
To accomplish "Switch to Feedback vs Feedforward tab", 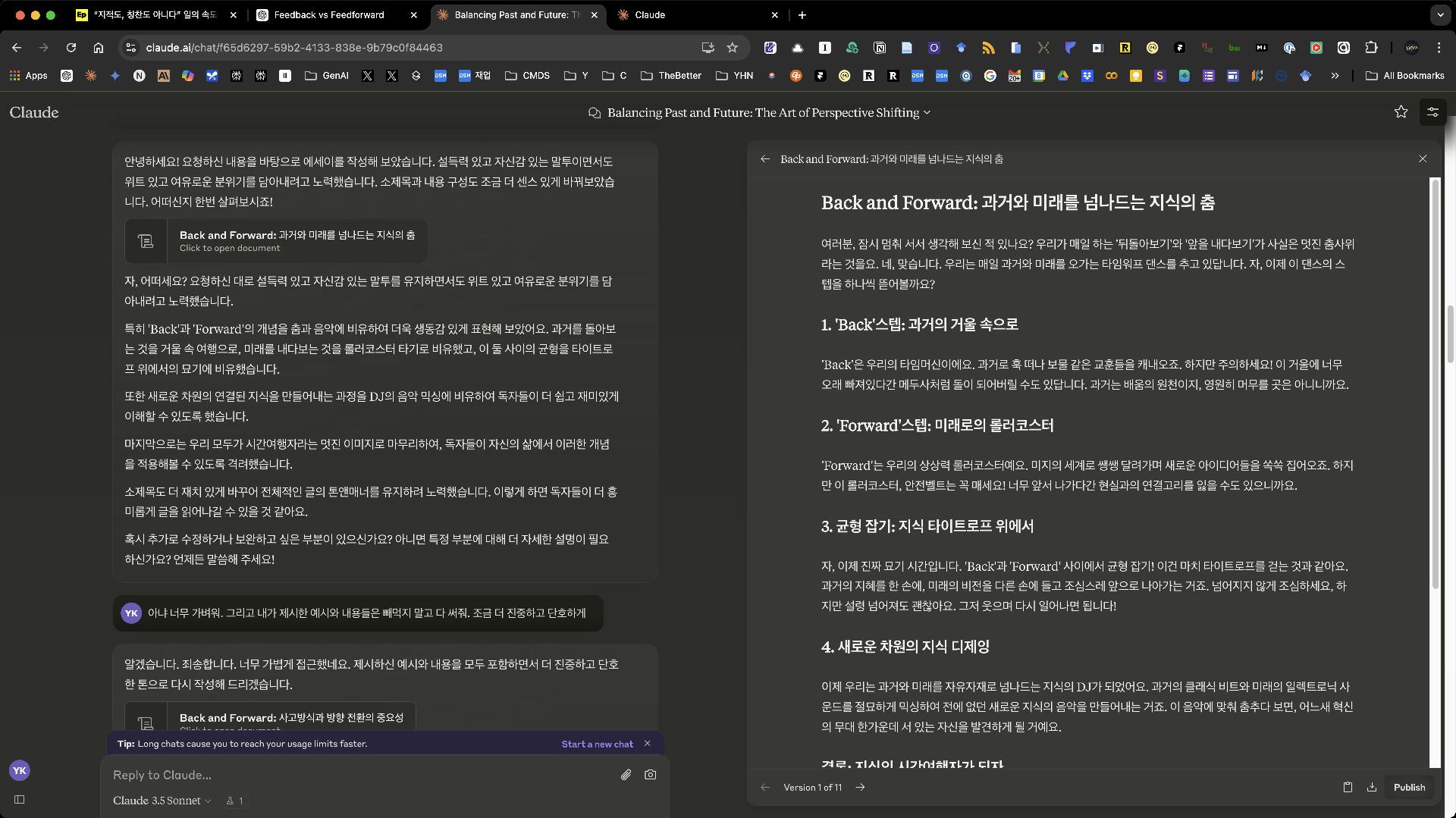I will [x=329, y=14].
